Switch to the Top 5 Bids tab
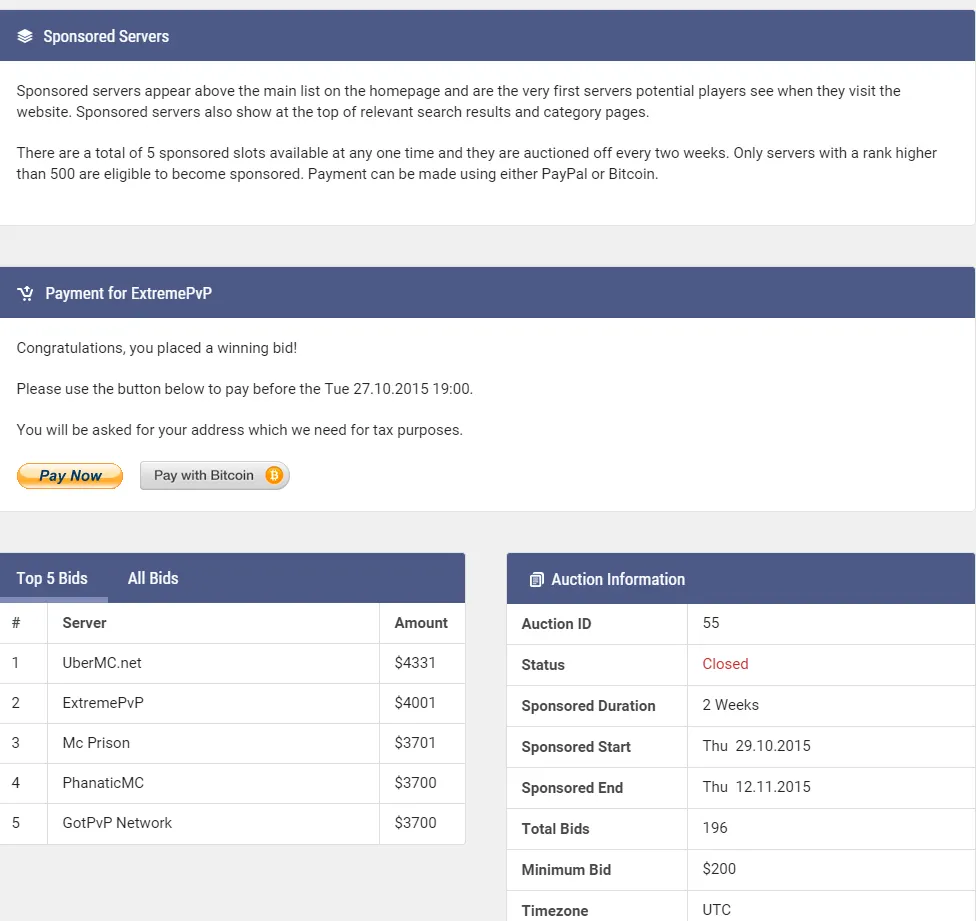The height and width of the screenshot is (921, 976). [52, 578]
